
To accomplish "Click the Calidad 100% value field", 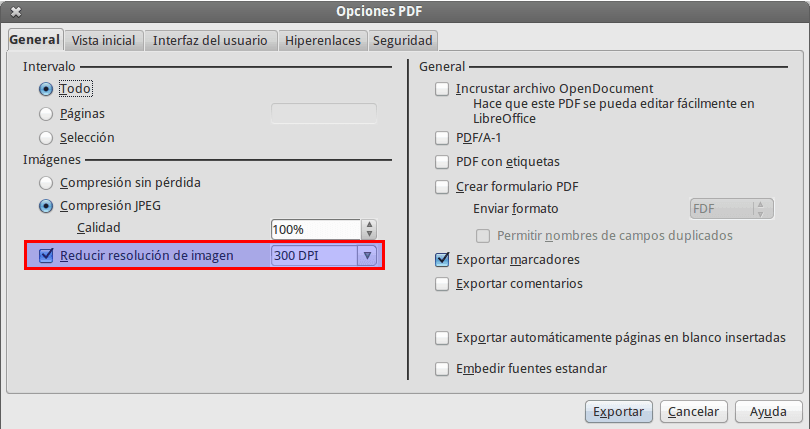I will click(x=316, y=229).
